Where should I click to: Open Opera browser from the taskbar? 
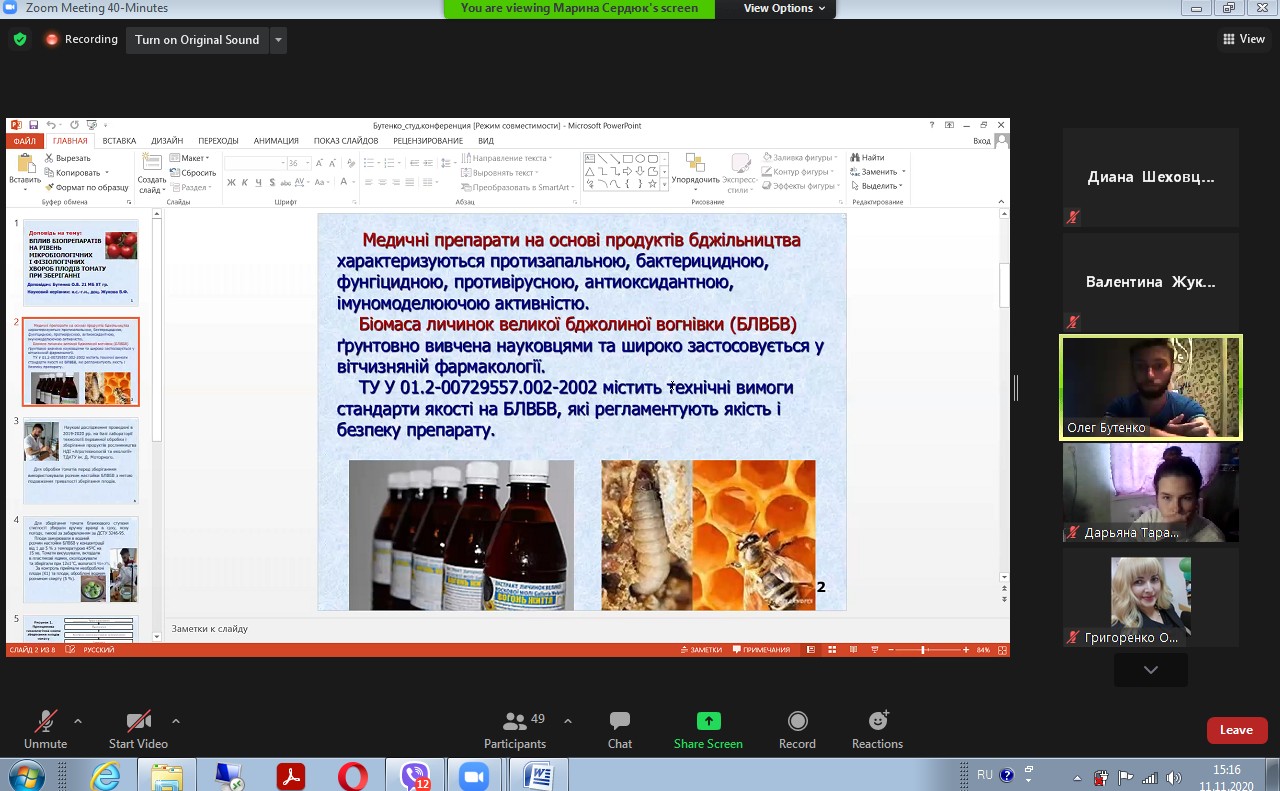[352, 775]
